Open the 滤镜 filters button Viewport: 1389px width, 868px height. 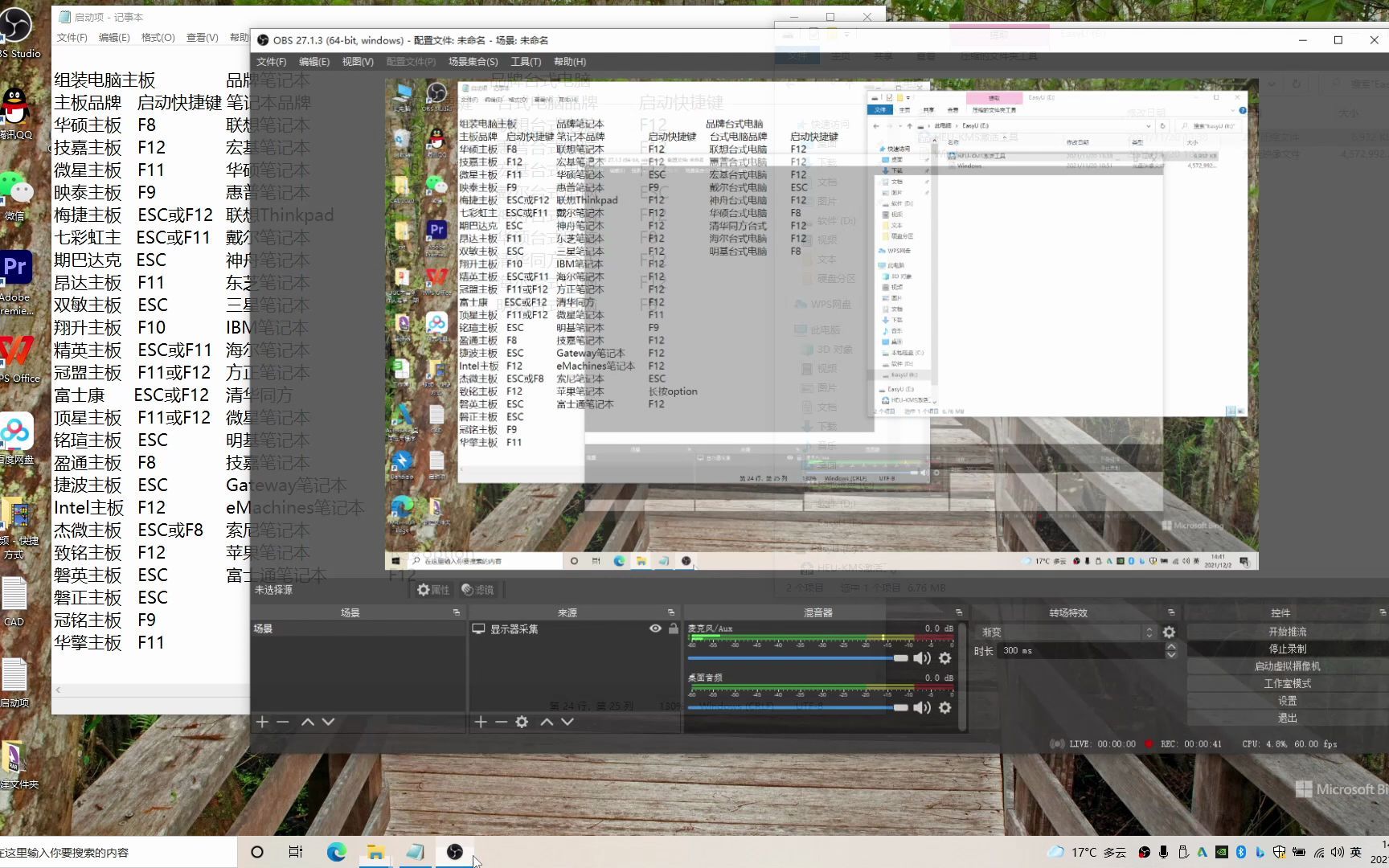point(477,590)
